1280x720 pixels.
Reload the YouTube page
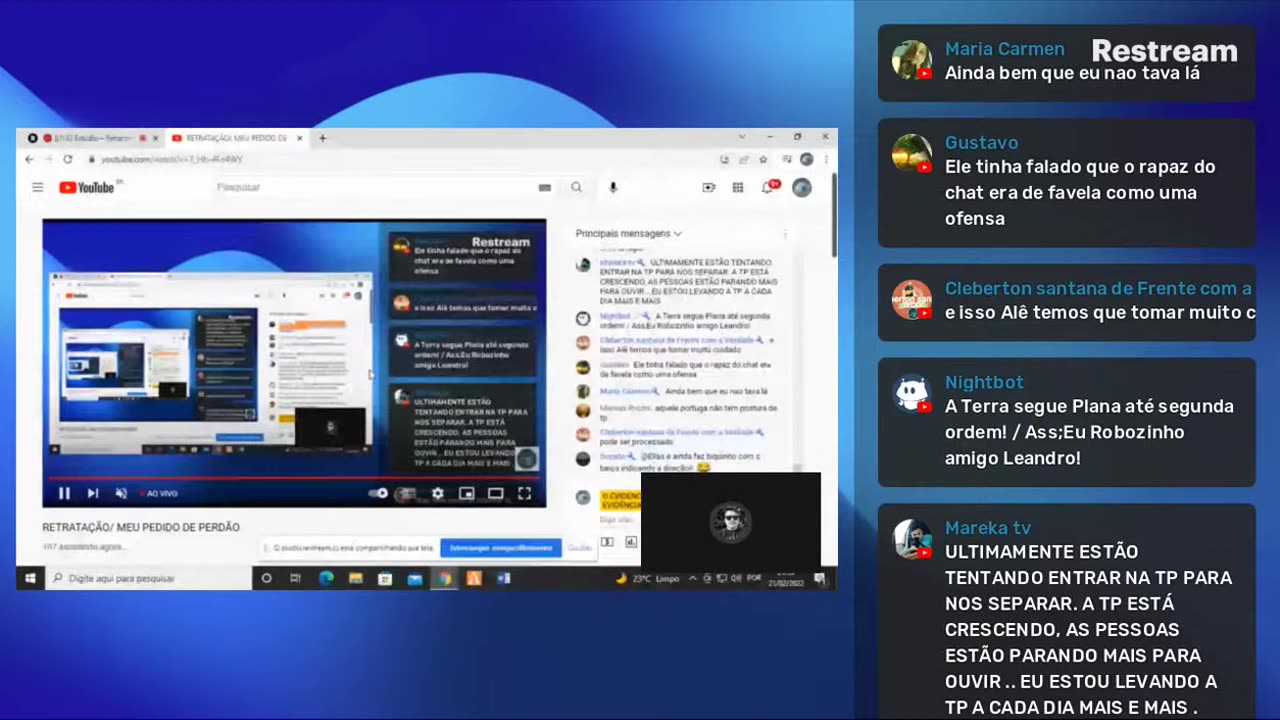[67, 159]
